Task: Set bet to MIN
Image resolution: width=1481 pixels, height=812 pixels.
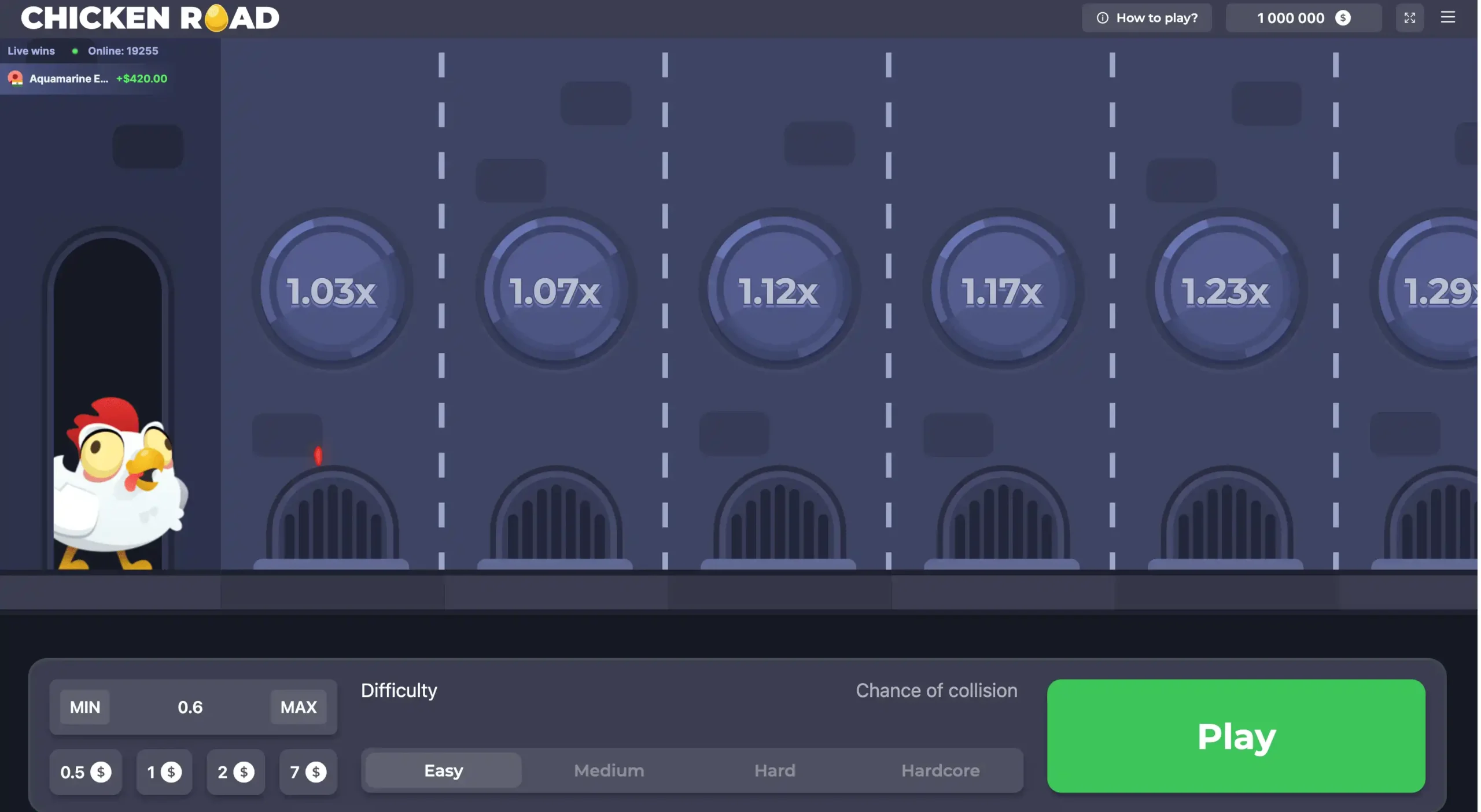Action: (85, 707)
